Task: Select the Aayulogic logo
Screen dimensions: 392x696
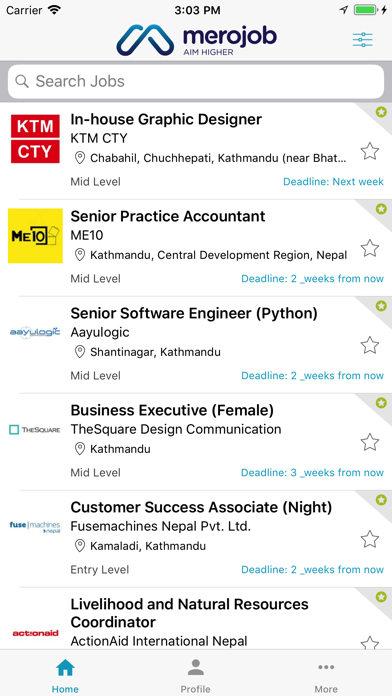Action: (x=35, y=332)
